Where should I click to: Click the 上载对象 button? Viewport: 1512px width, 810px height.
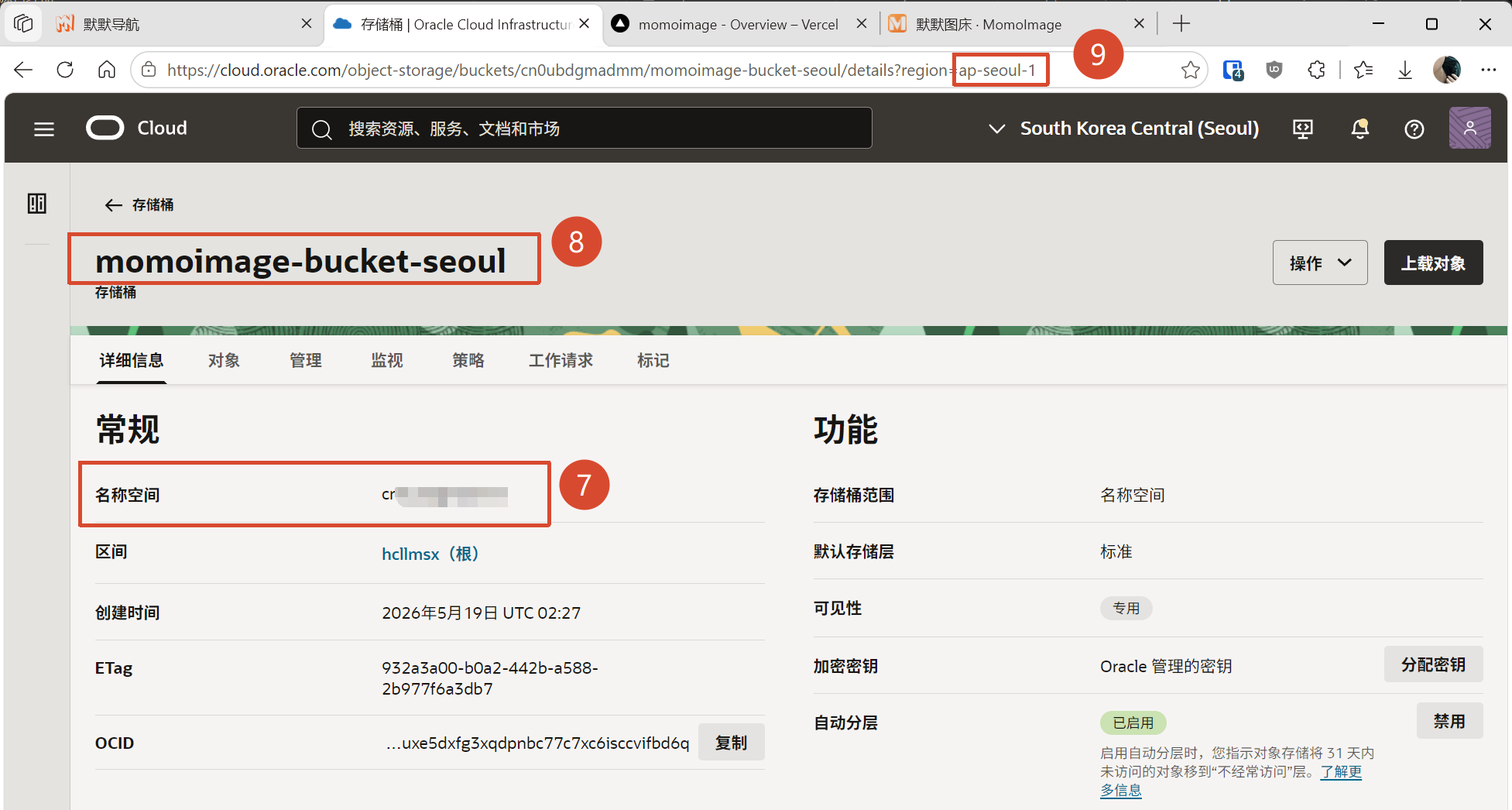pos(1433,263)
